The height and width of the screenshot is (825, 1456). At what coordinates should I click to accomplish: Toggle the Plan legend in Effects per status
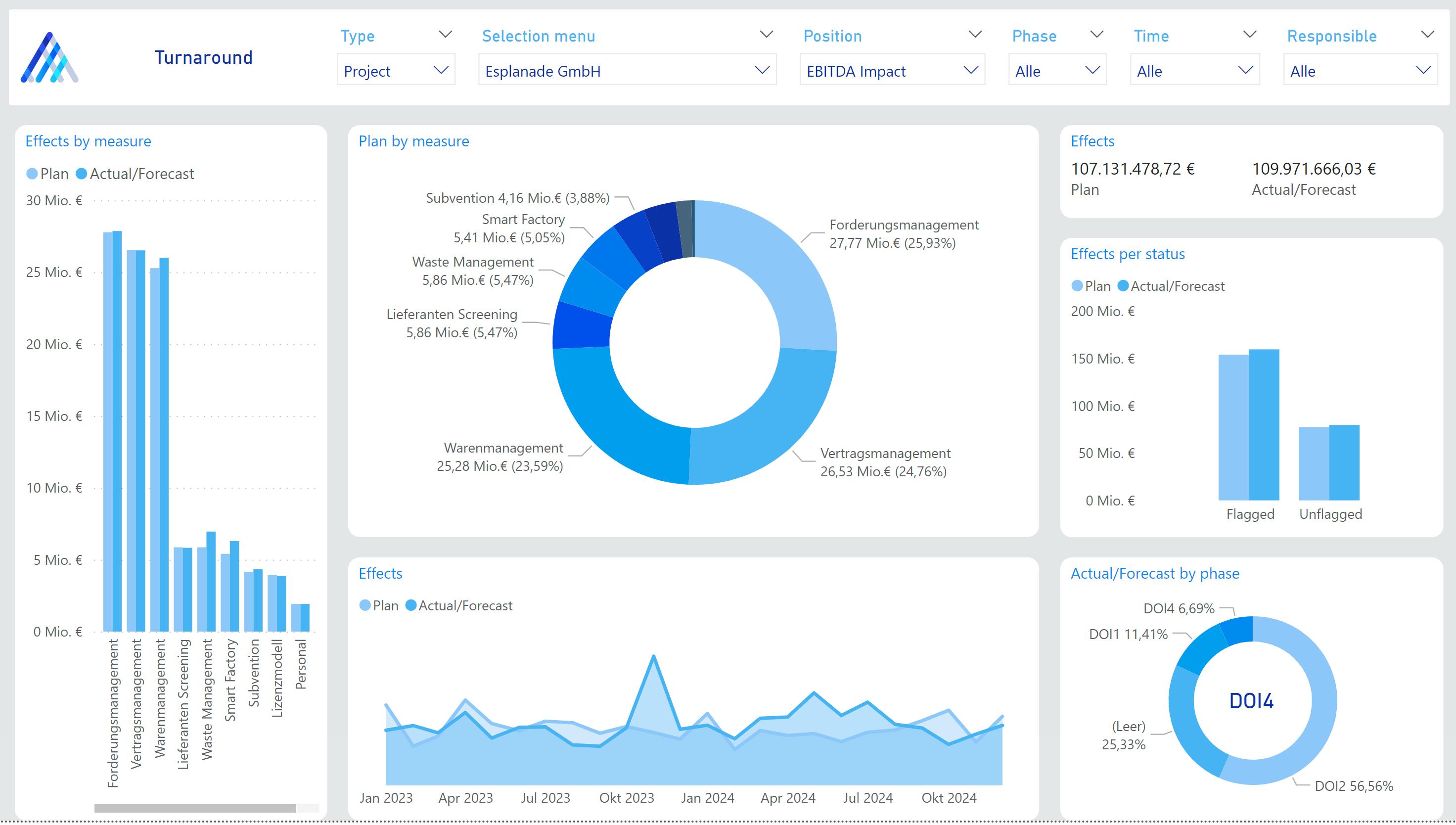1093,286
